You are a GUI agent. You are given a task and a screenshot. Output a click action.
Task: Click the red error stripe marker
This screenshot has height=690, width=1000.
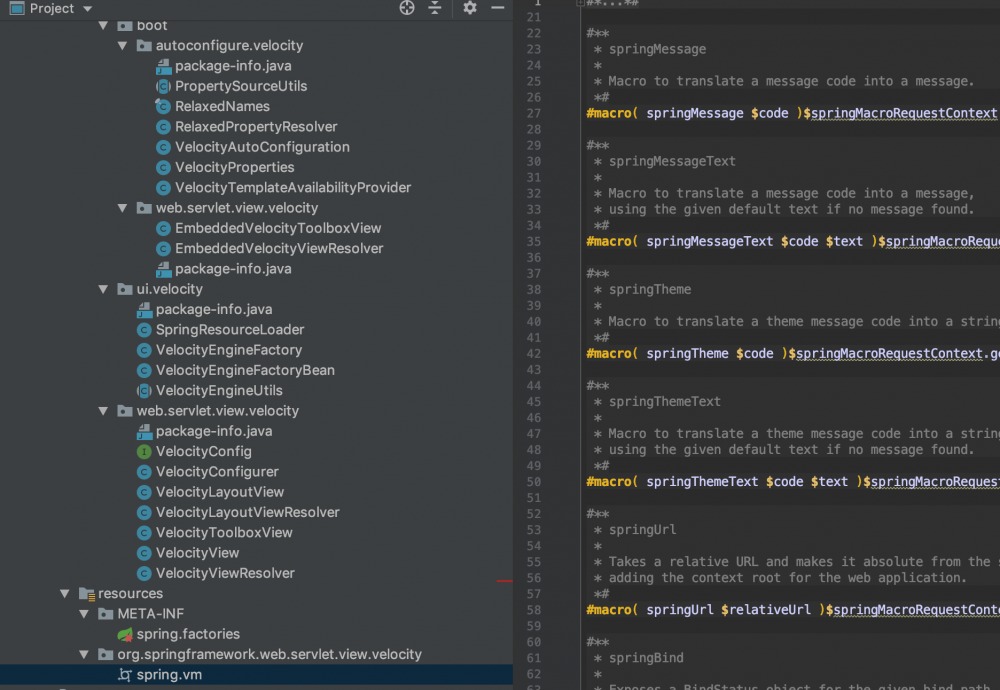coord(505,580)
